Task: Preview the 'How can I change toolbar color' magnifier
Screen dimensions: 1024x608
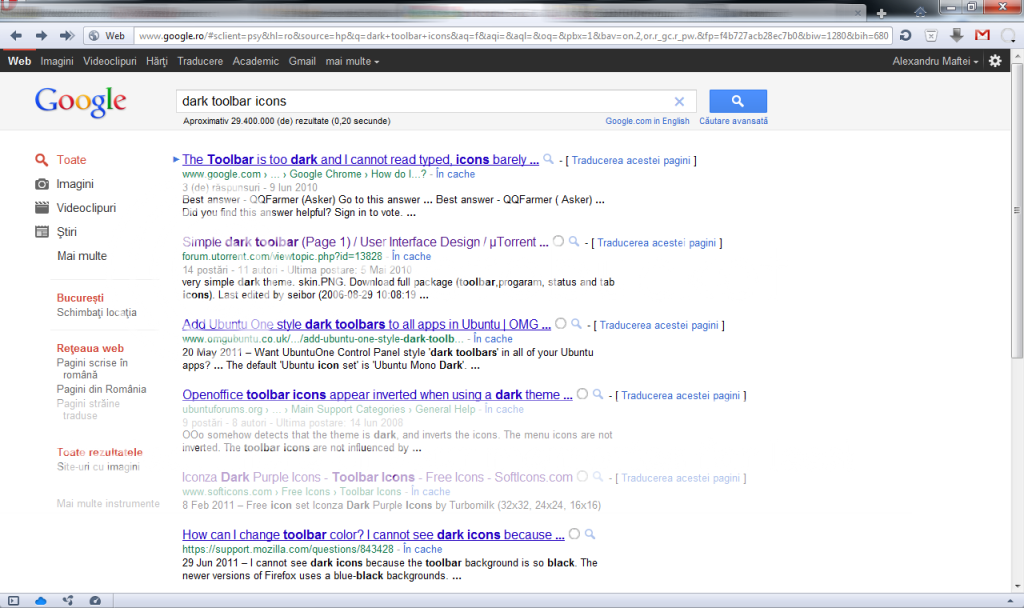Action: 590,534
